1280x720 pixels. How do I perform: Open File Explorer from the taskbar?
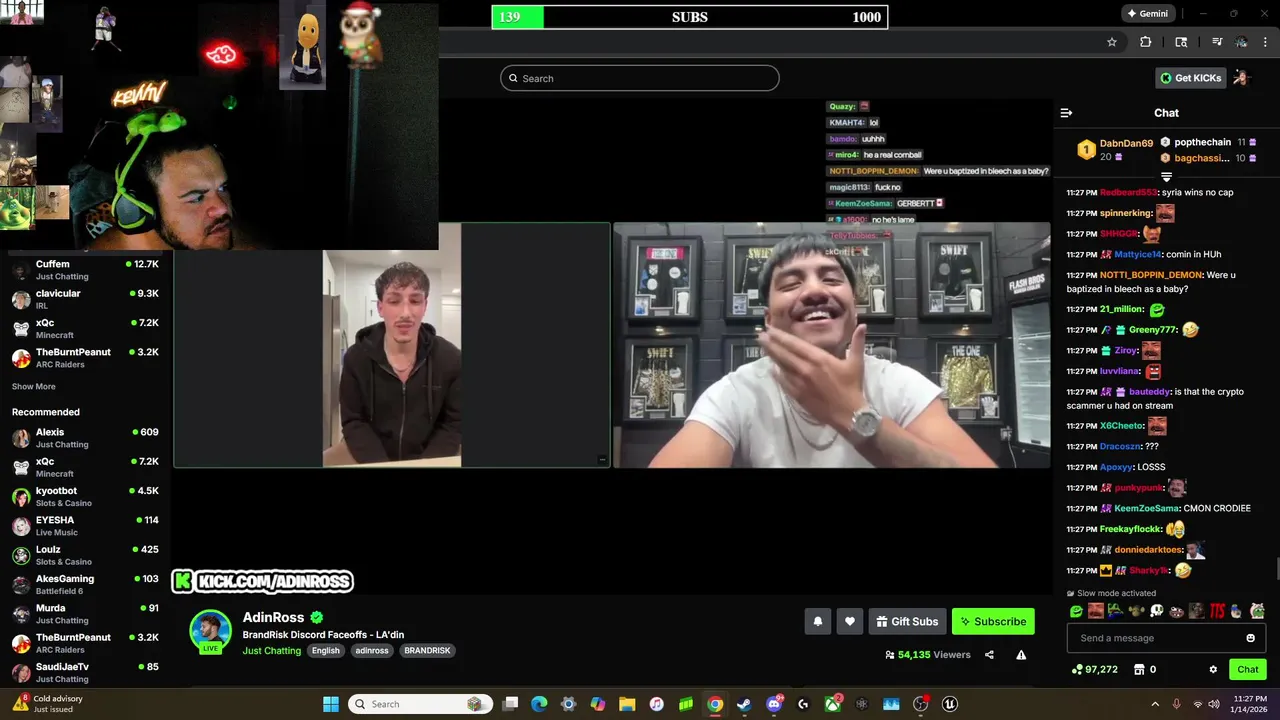(627, 704)
